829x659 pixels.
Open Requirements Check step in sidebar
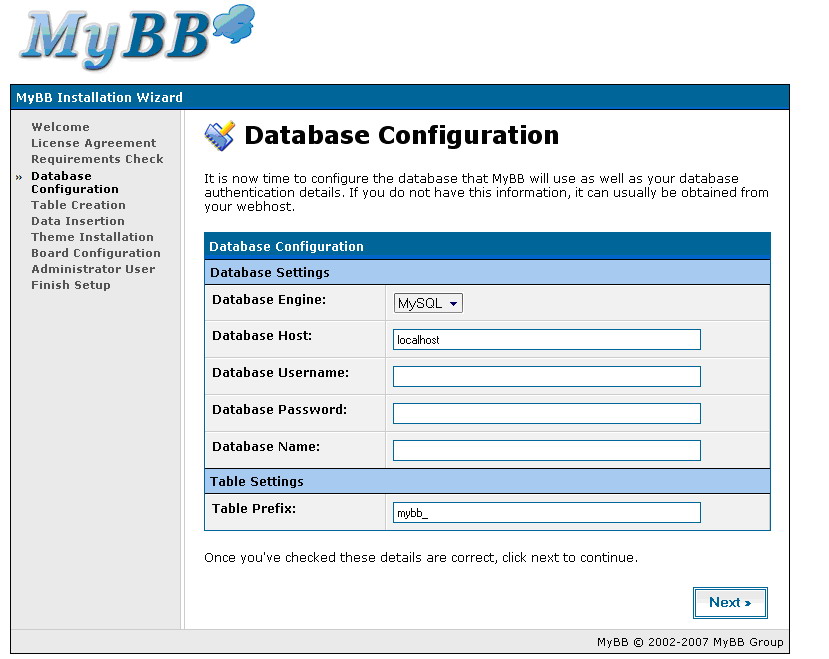[97, 159]
